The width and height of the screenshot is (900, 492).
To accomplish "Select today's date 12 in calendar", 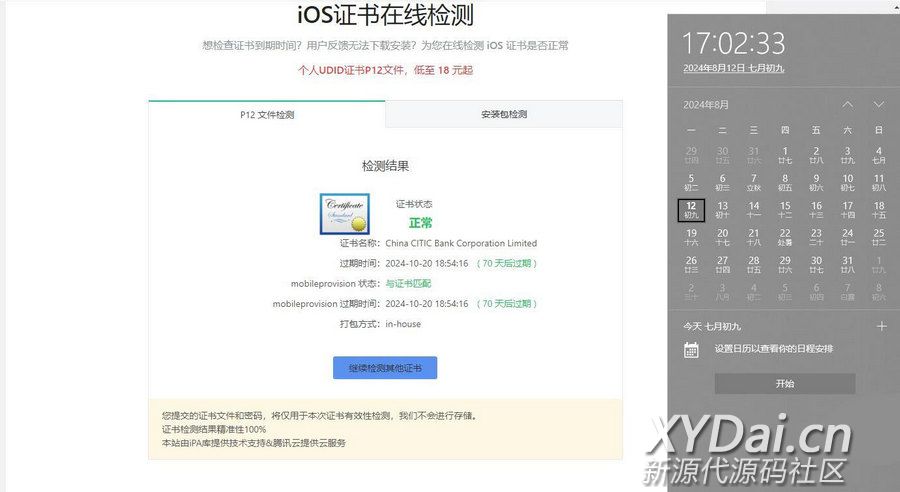I will pyautogui.click(x=691, y=210).
